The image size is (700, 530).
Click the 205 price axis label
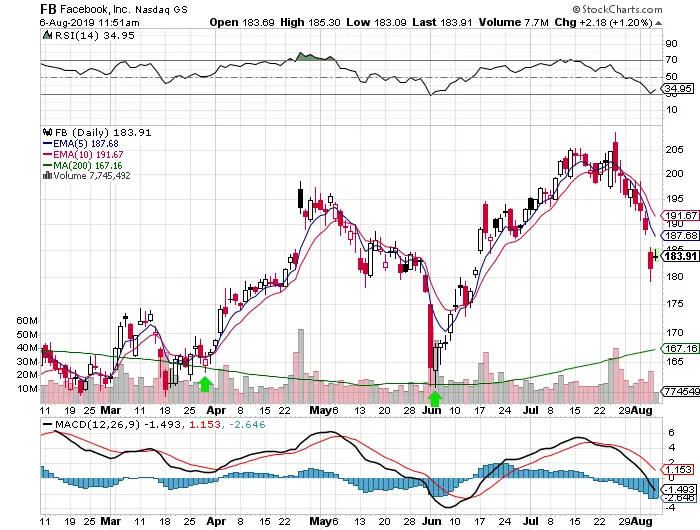(674, 150)
